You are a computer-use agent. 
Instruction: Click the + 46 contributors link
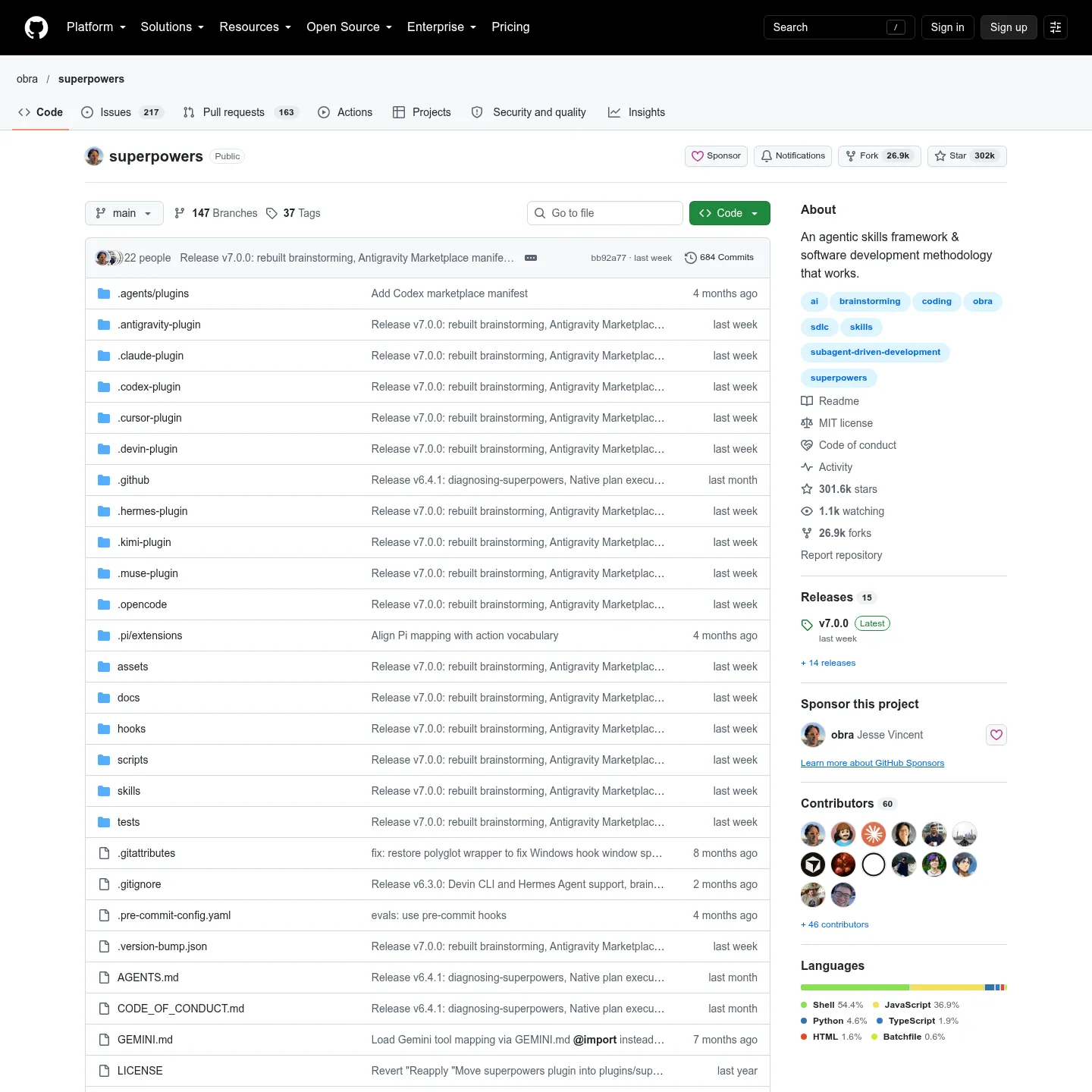[835, 924]
